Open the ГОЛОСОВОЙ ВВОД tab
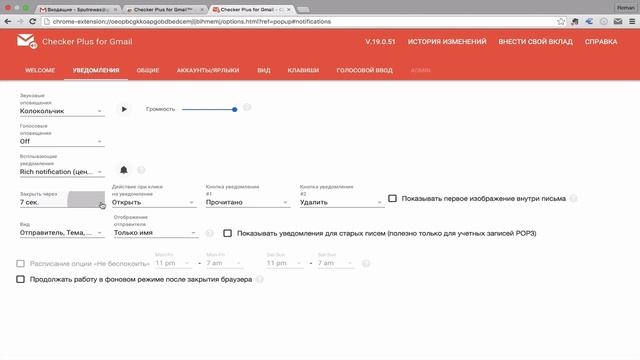 coord(364,70)
